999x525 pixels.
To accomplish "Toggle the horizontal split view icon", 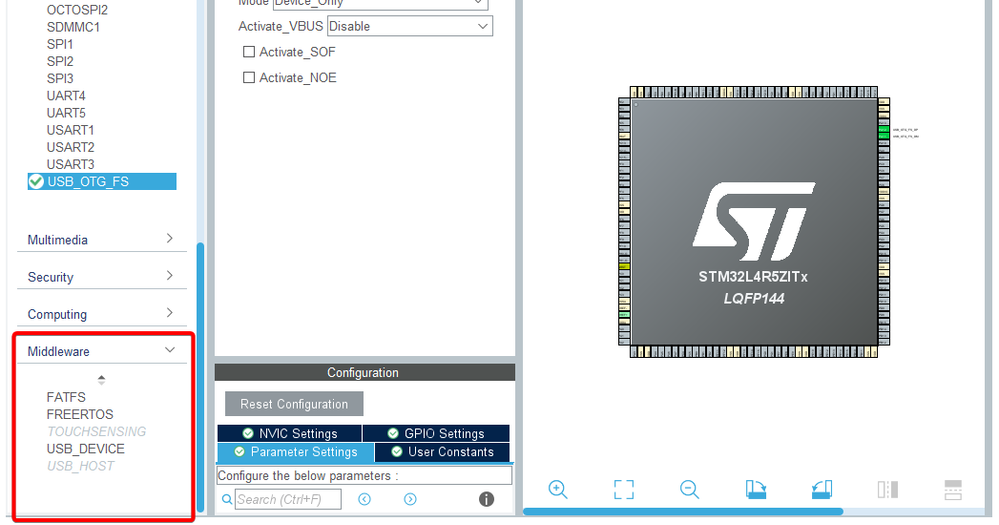I will click(953, 489).
